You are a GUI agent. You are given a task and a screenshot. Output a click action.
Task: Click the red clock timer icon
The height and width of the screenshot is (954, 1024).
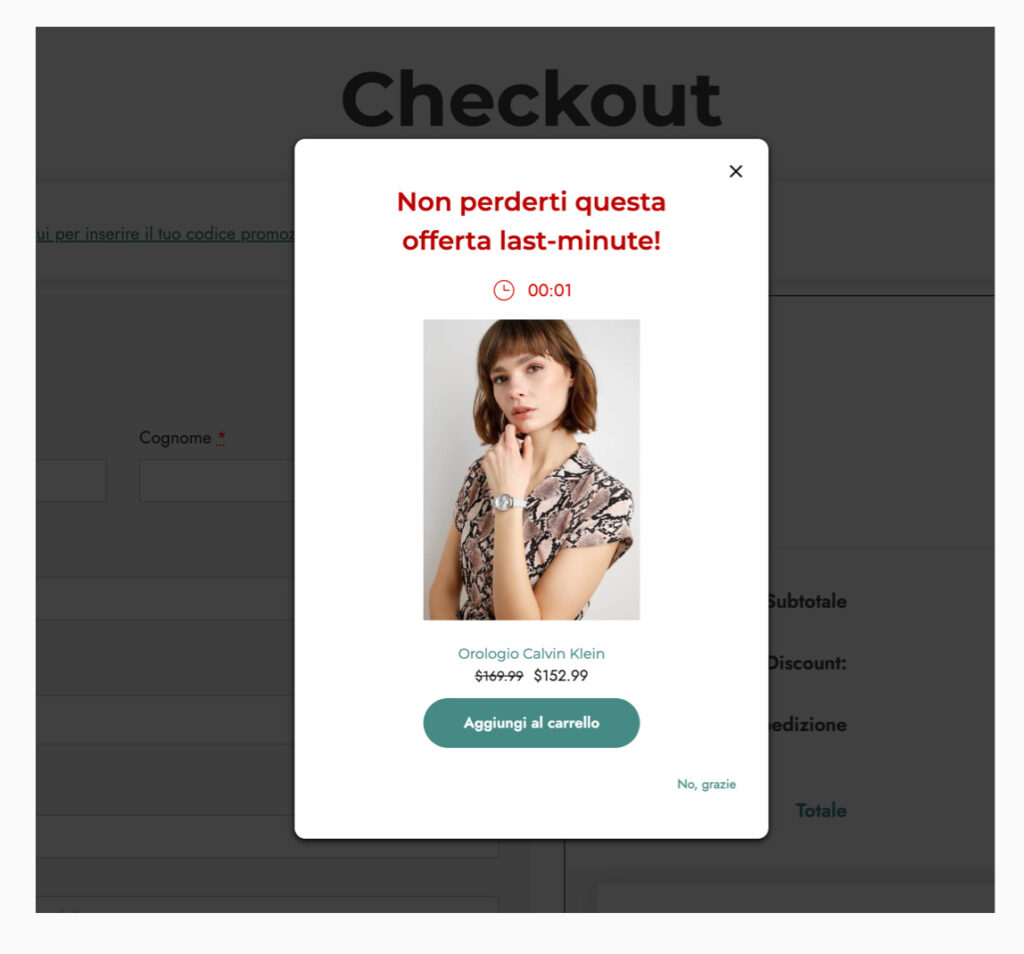point(504,290)
